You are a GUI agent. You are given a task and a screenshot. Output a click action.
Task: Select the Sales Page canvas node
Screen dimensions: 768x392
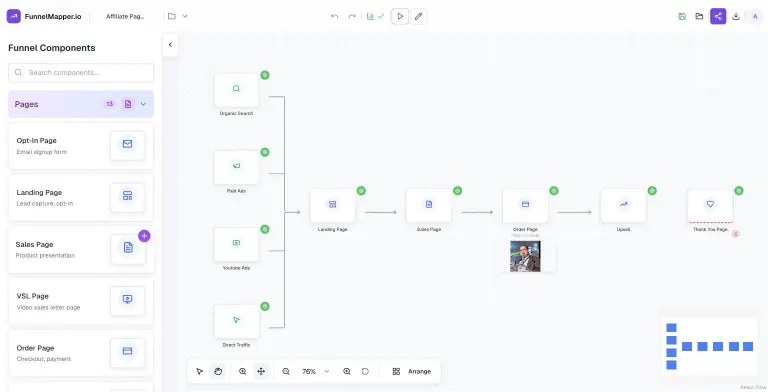pyautogui.click(x=429, y=205)
